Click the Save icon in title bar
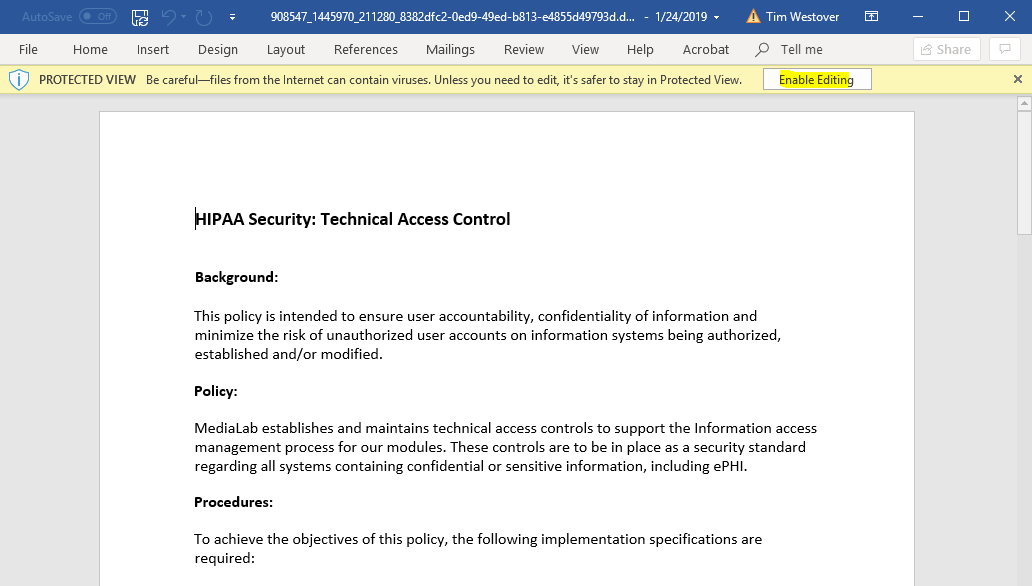This screenshot has height=586, width=1032. pyautogui.click(x=140, y=17)
